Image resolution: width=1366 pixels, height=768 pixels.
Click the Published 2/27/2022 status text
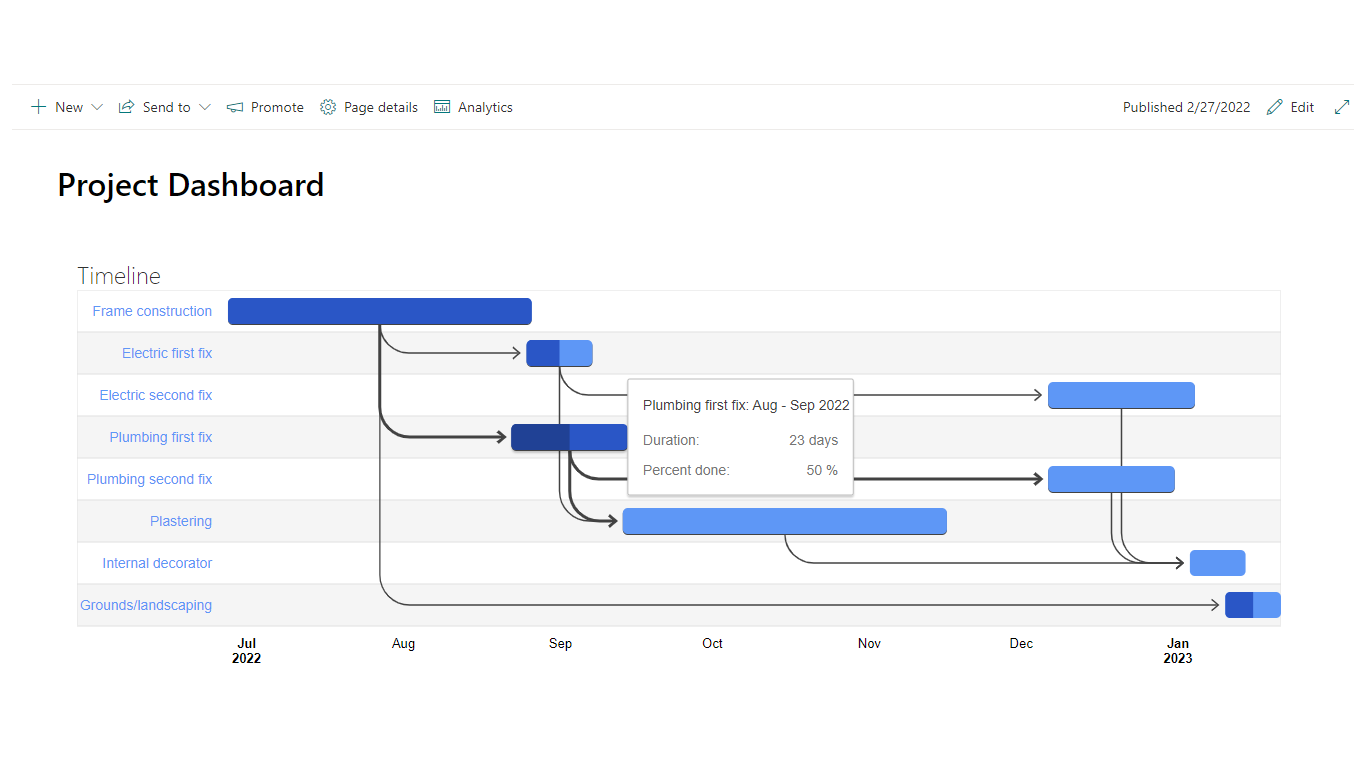coord(1186,107)
